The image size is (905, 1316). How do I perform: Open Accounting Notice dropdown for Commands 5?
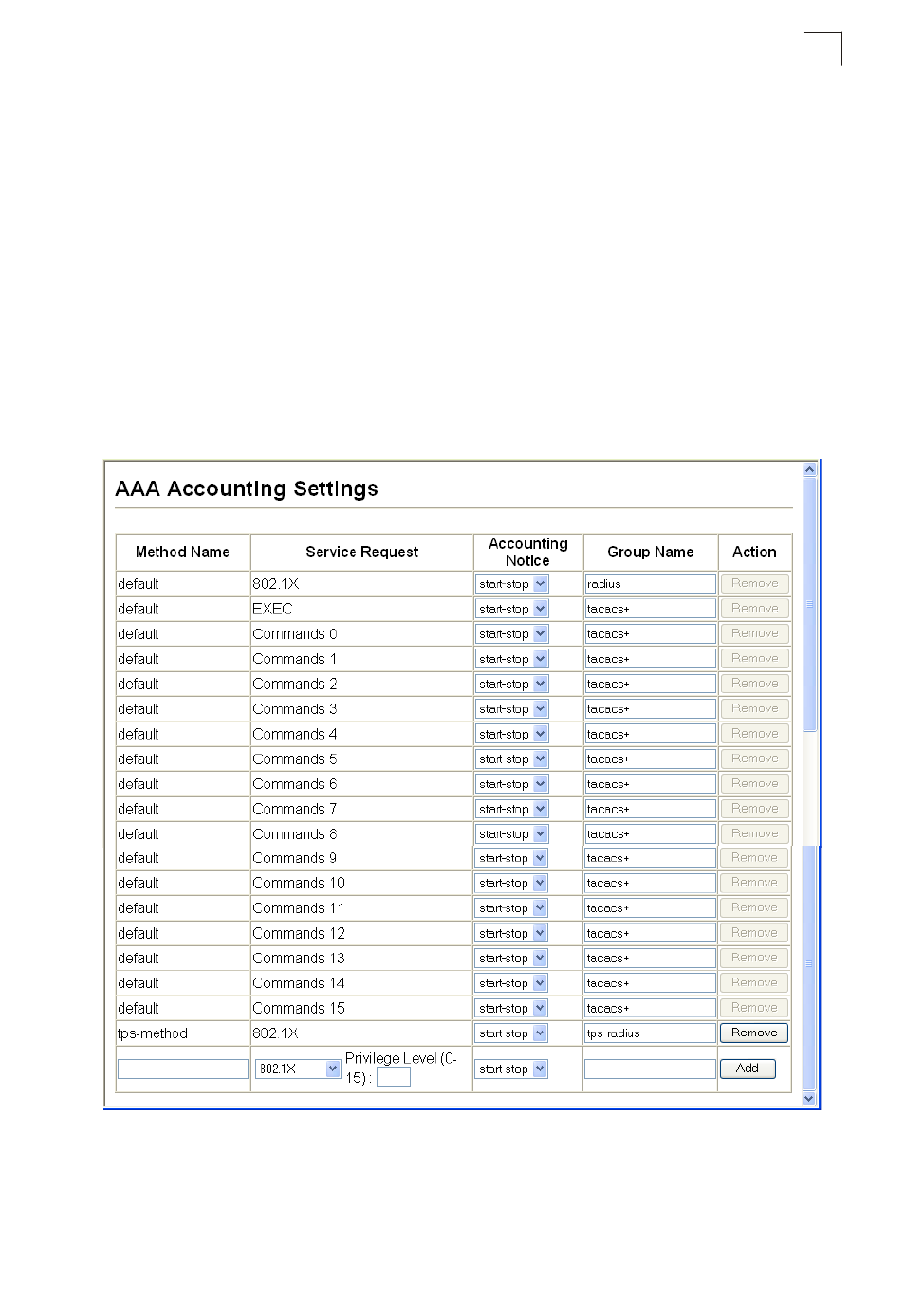tap(512, 759)
